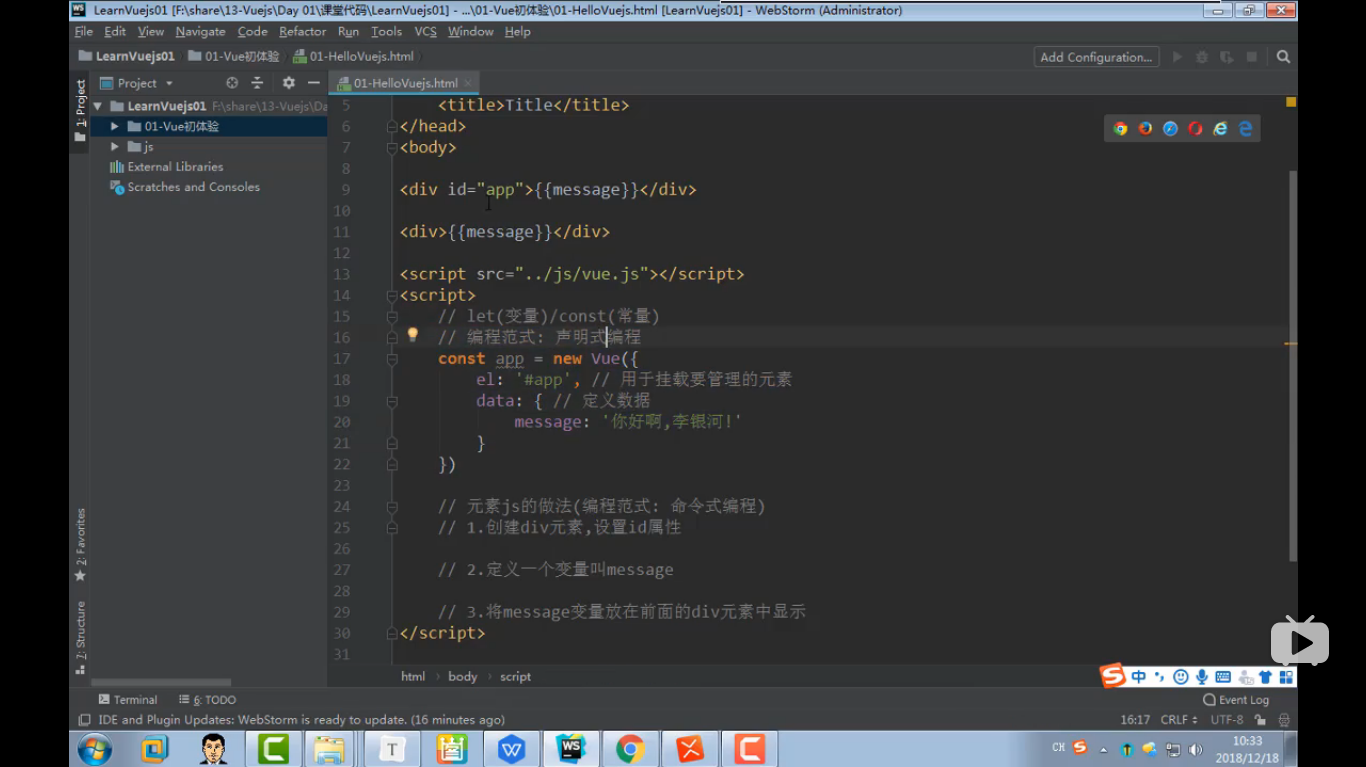The height and width of the screenshot is (767, 1366).
Task: Toggle the Z: Structure side tool button
Action: click(80, 637)
